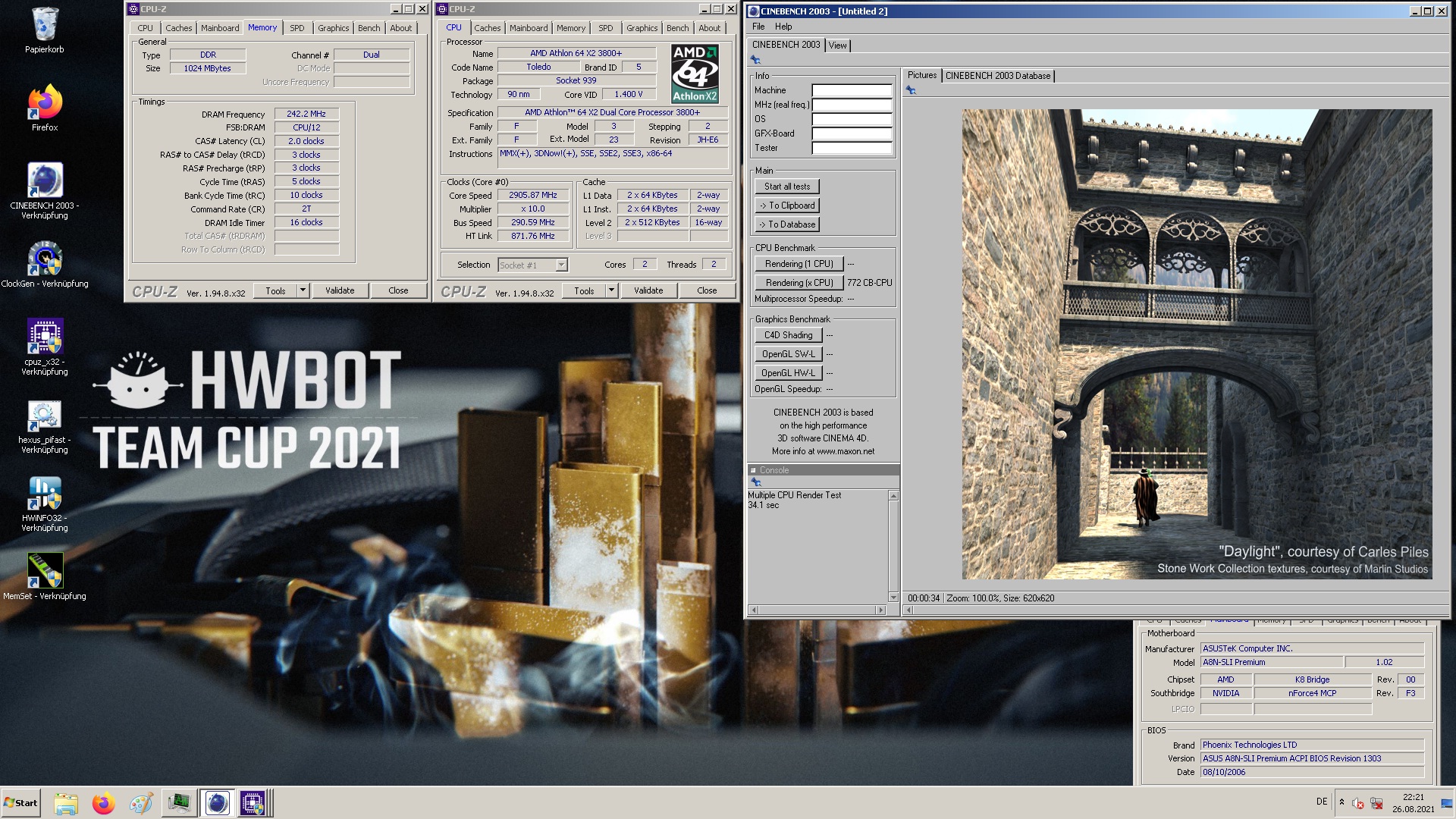This screenshot has width=1456, height=819.
Task: Open the Paint palette taskbar icon
Action: [141, 803]
